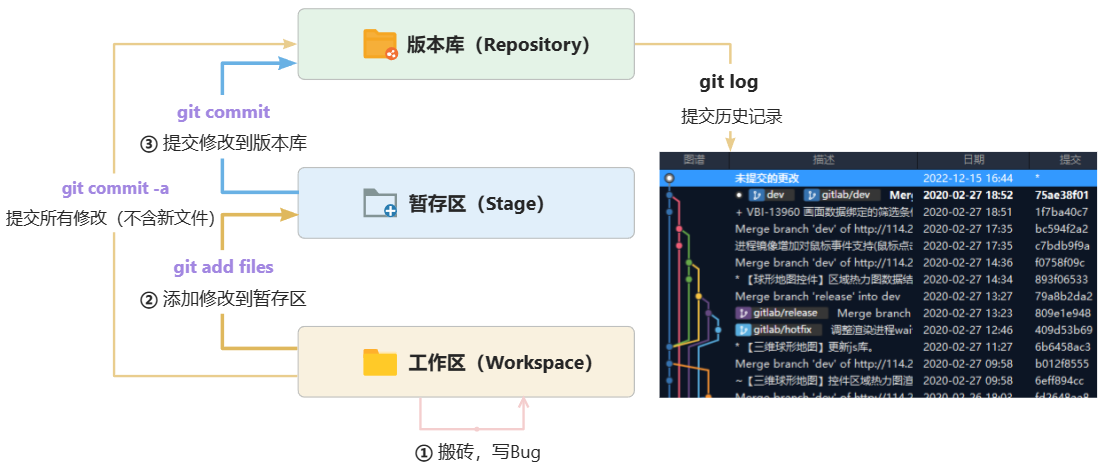Click the 图谱 column header
The height and width of the screenshot is (470, 1108).
click(694, 160)
